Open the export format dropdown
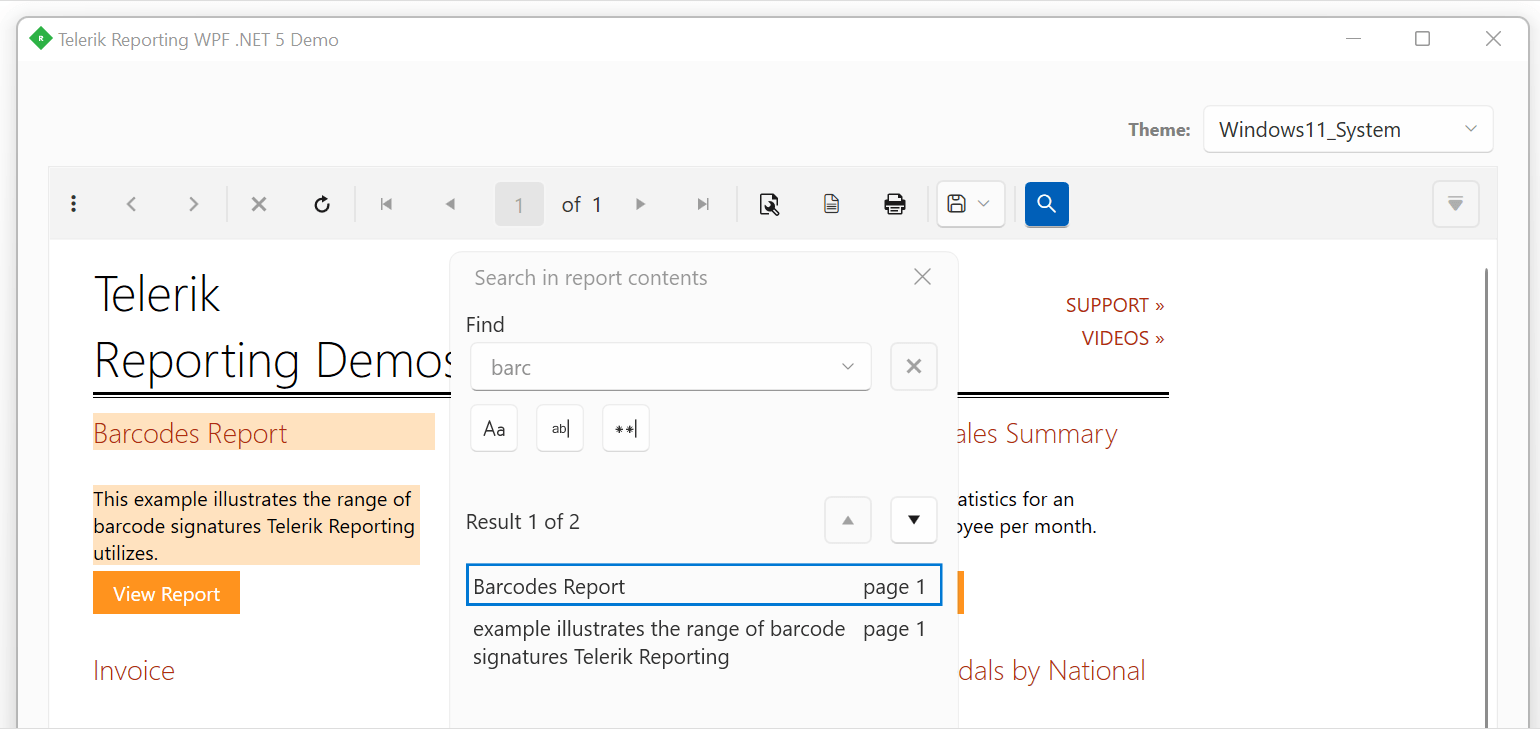 pos(970,204)
